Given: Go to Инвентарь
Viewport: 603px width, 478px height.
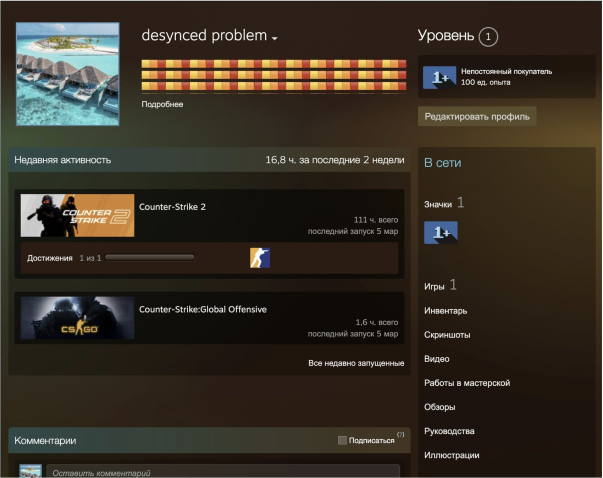Looking at the screenshot, I should point(445,311).
